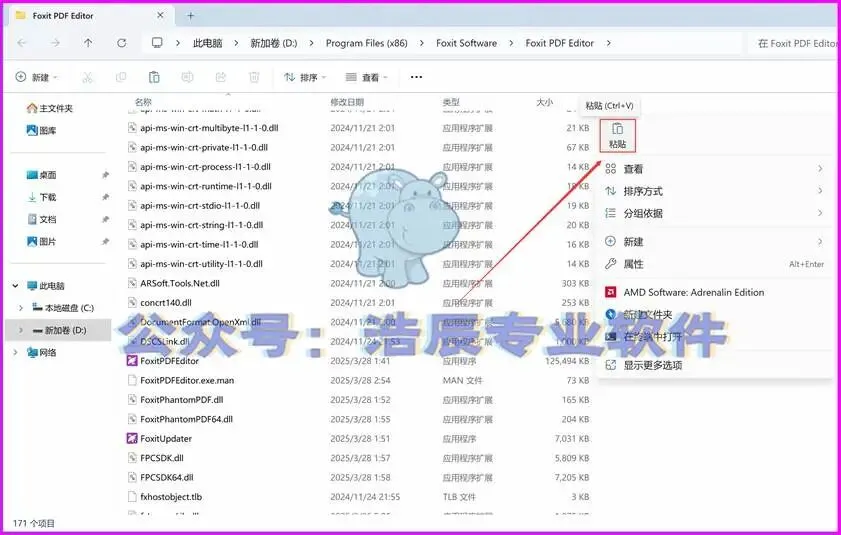Sort by the 大小 column header
The image size is (841, 535).
tap(544, 102)
